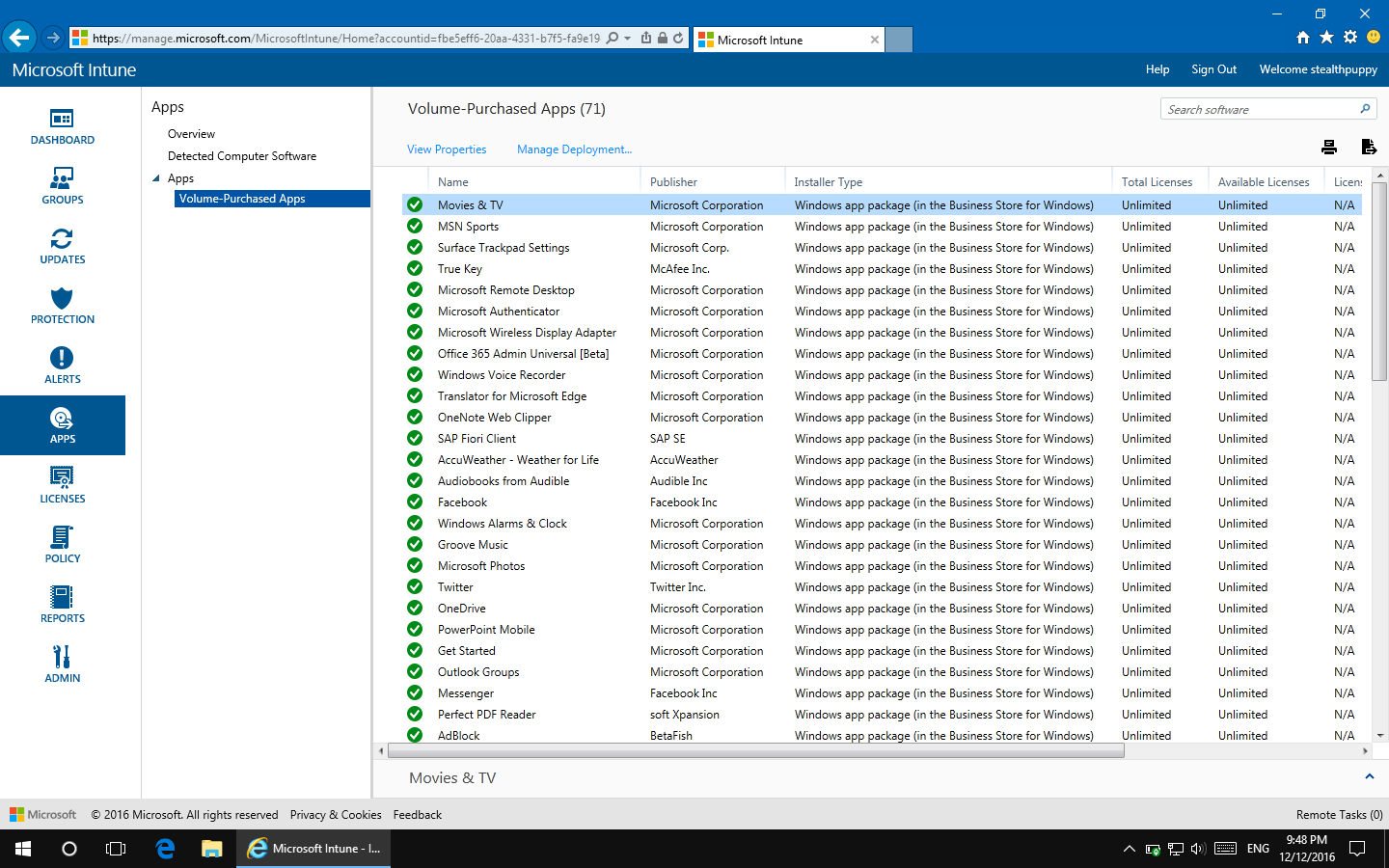The width and height of the screenshot is (1389, 868).
Task: Click the horizontal scrollbar right arrow
Action: click(x=1365, y=750)
